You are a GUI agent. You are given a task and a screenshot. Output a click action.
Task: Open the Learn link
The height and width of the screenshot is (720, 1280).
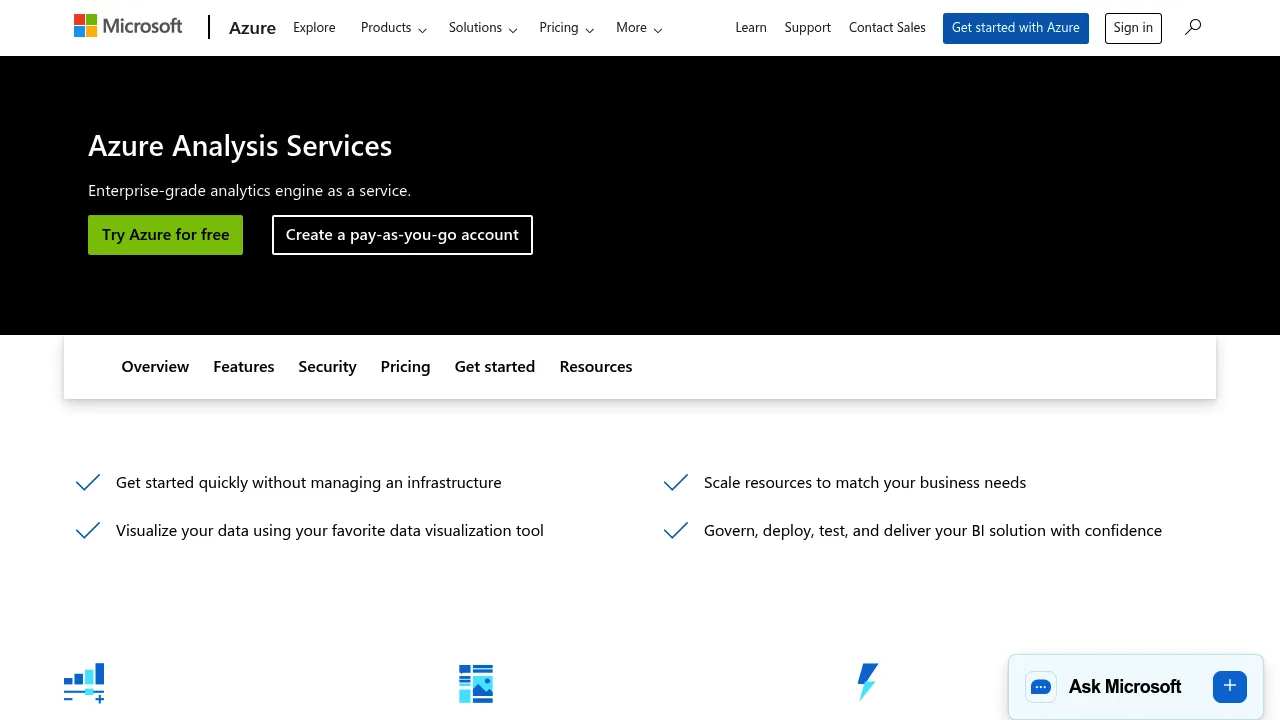[751, 28]
